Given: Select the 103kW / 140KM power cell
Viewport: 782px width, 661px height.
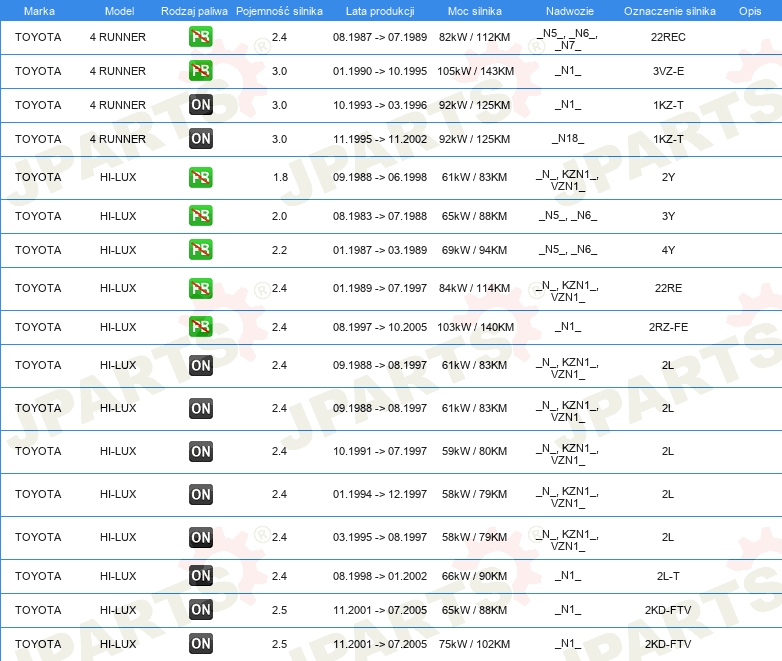Looking at the screenshot, I should (475, 327).
